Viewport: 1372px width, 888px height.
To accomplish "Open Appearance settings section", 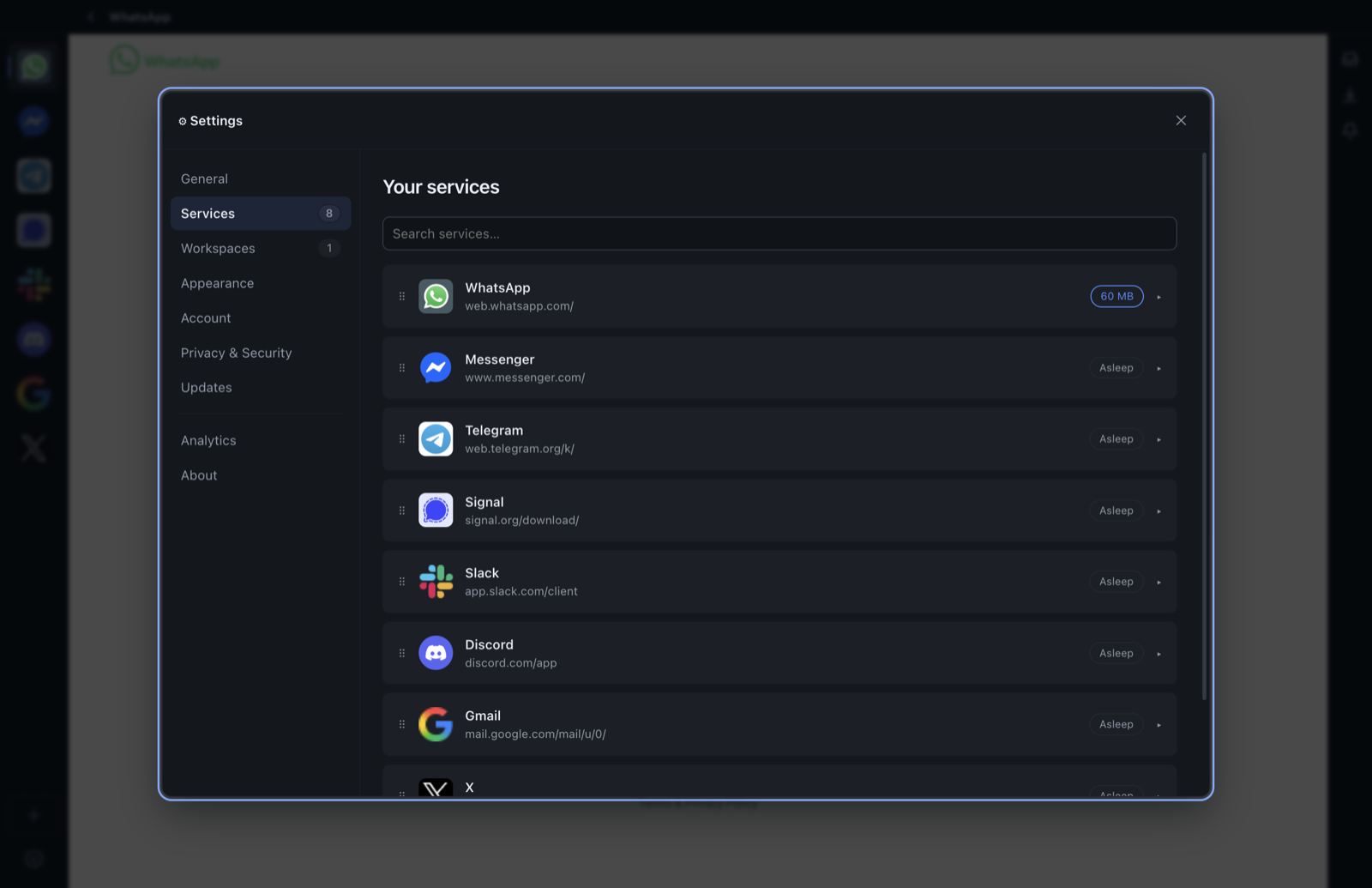I will click(x=261, y=283).
